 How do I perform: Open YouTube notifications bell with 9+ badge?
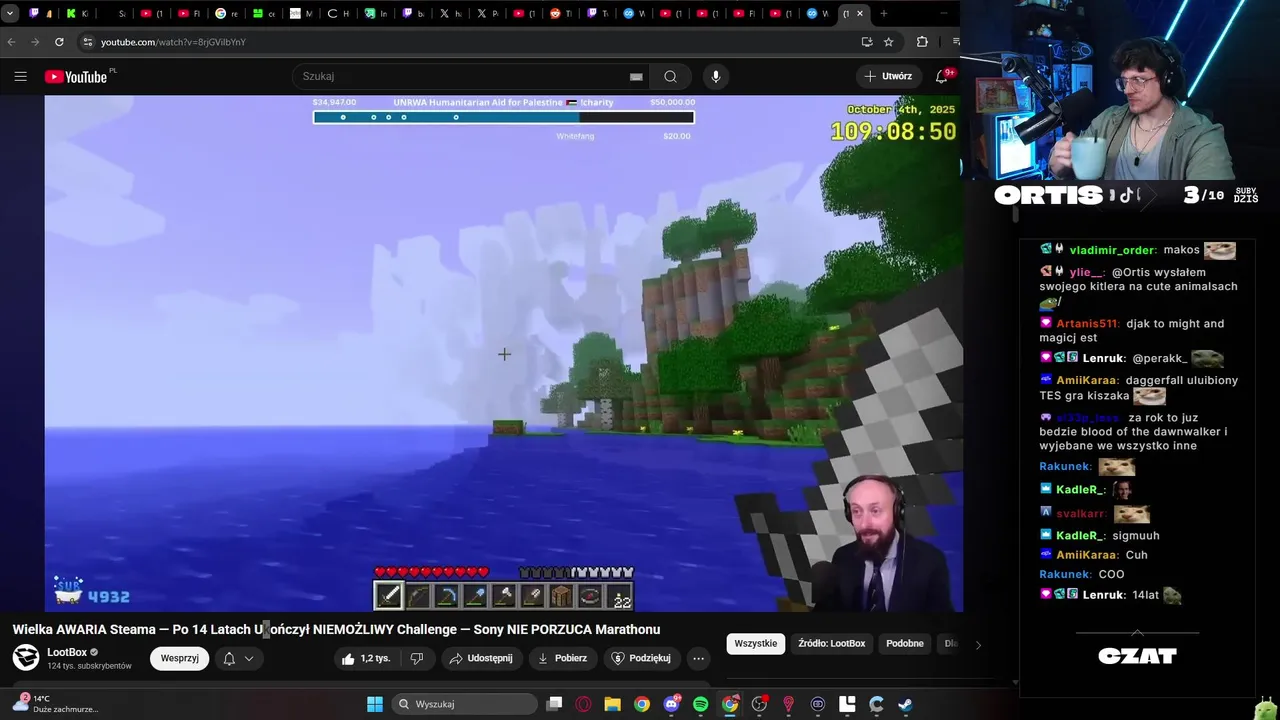942,76
